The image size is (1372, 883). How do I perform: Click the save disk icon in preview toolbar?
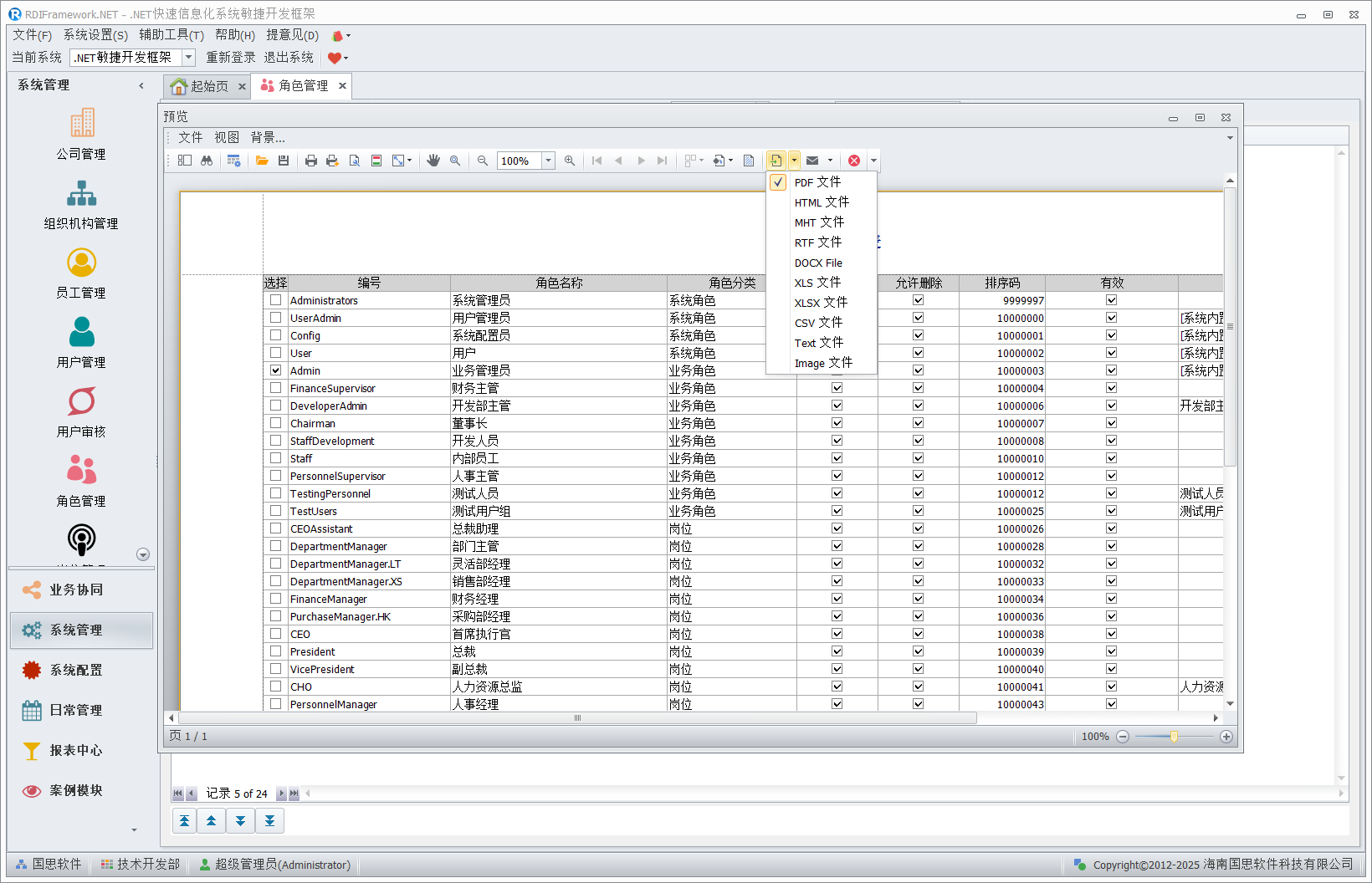coord(284,161)
